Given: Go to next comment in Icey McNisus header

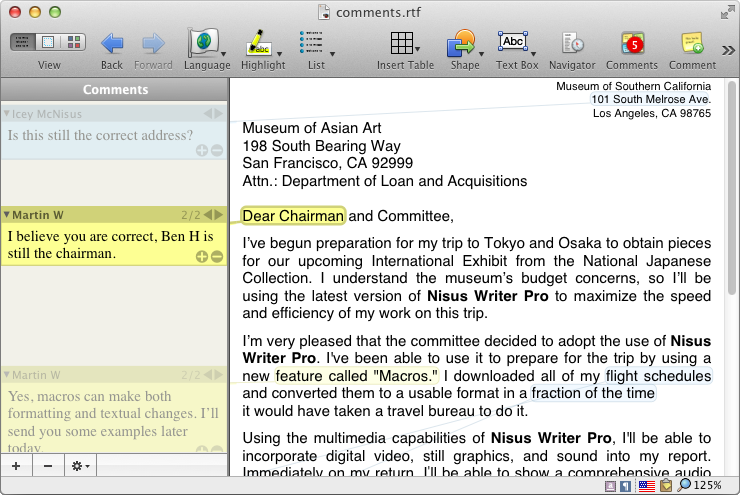Looking at the screenshot, I should 218,114.
